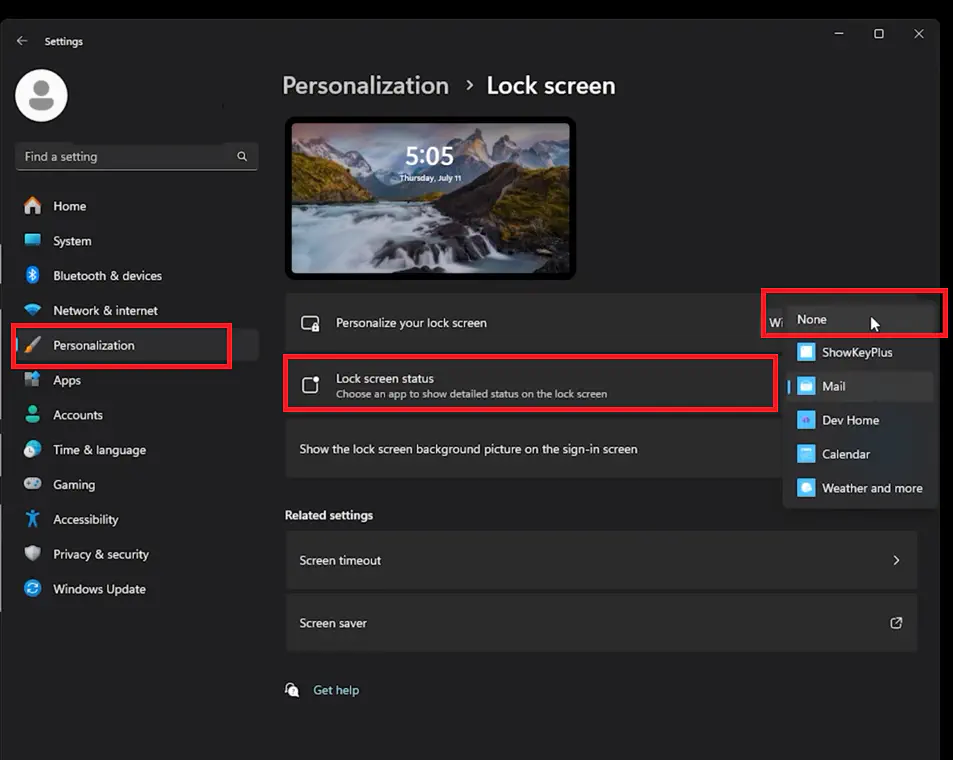Open Privacy & security shield icon
The image size is (953, 760).
click(x=33, y=554)
